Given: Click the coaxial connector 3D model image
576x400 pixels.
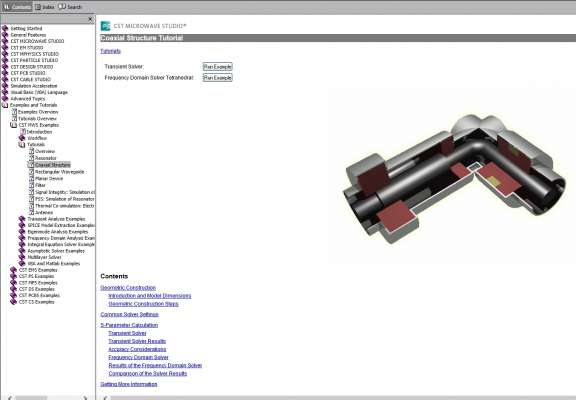Looking at the screenshot, I should [454, 178].
